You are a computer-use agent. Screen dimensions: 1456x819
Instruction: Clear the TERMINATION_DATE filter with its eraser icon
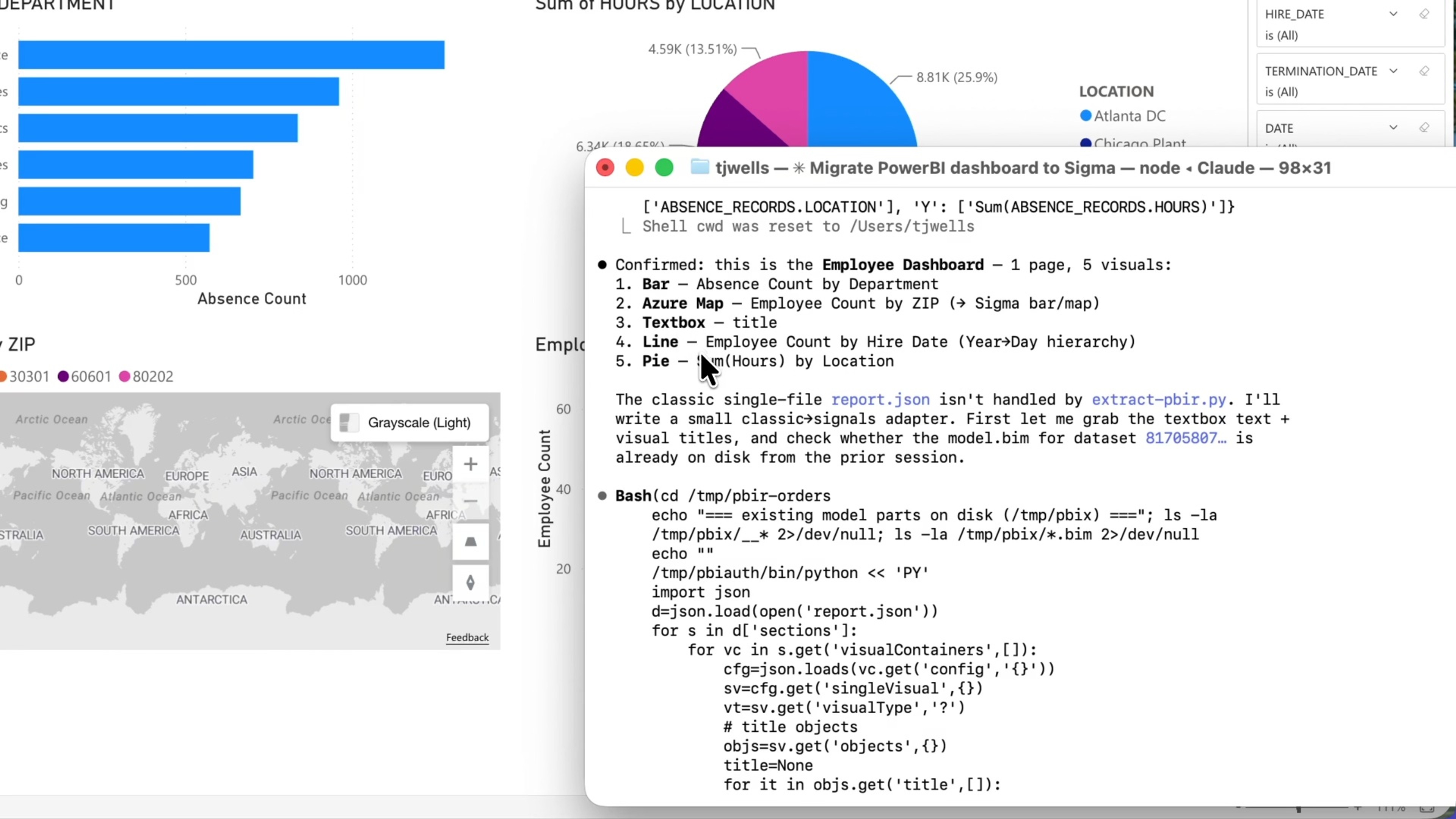click(1425, 71)
